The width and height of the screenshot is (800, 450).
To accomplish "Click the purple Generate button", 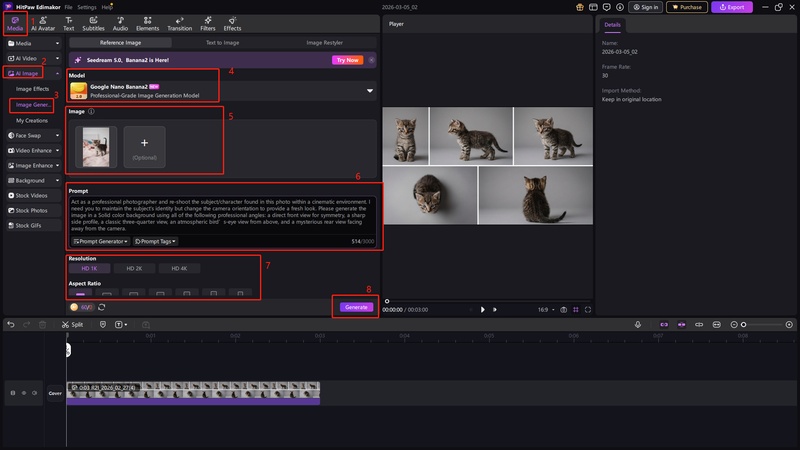I will coord(356,307).
